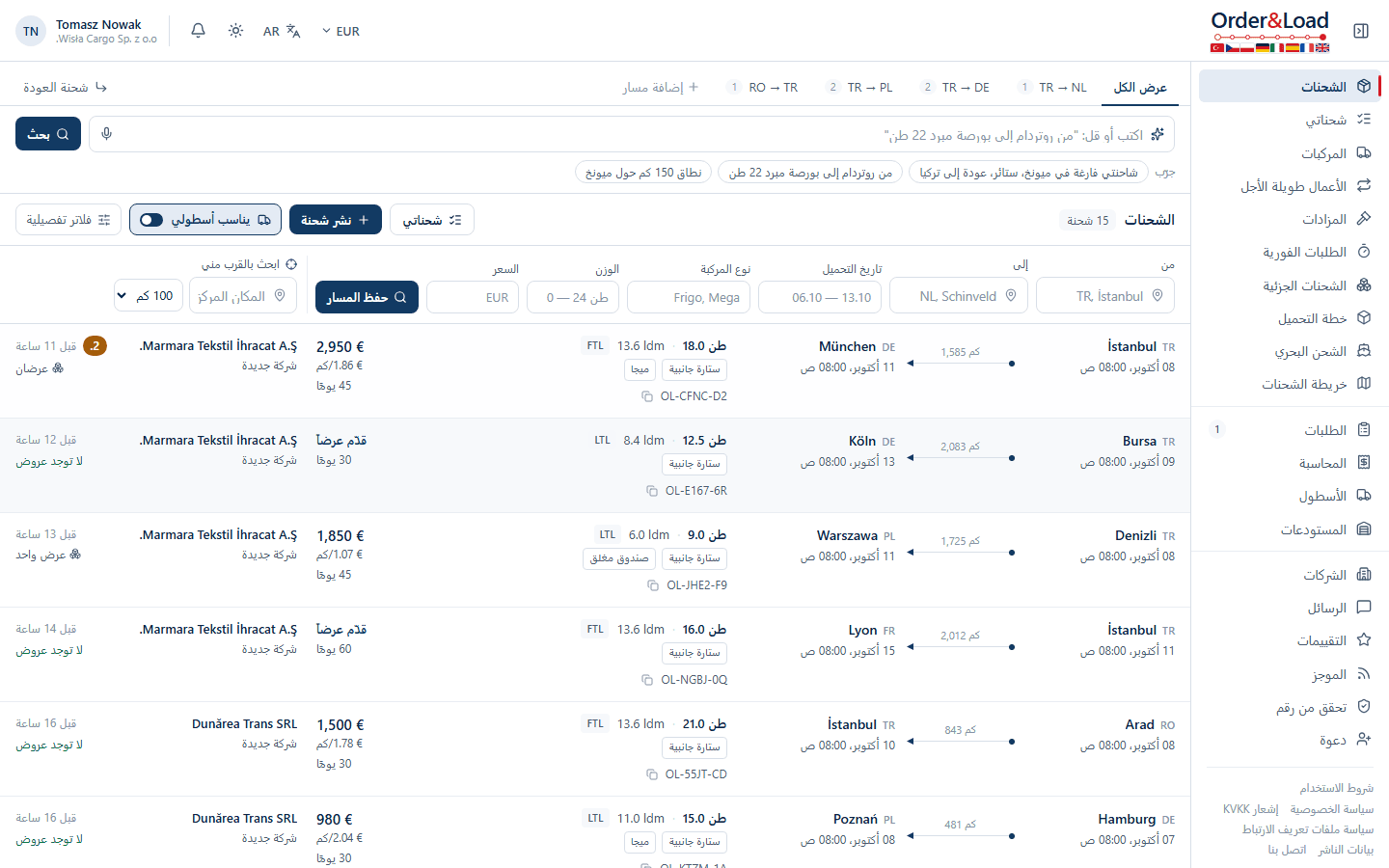
Task: Collapse the sidebar panel icon
Action: [1361, 31]
